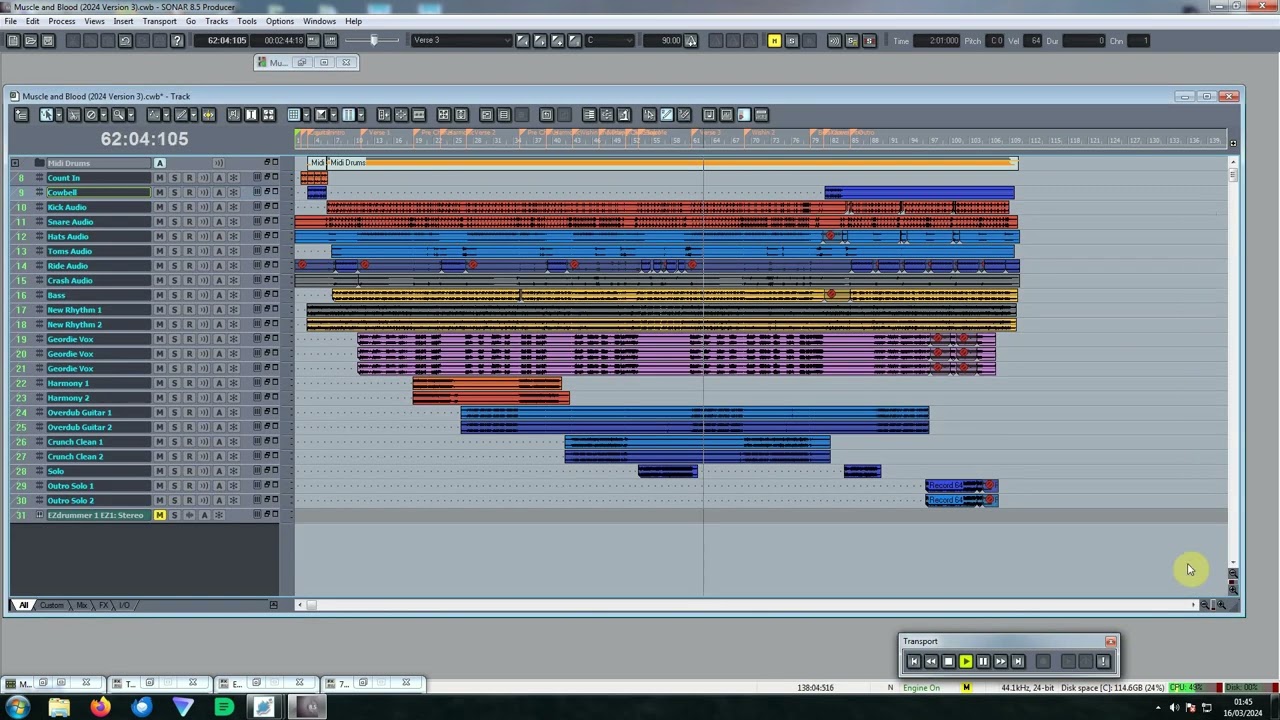Open the dropdown arrow next to snap grid icon
Viewport: 1280px width, 720px height.
[306, 115]
